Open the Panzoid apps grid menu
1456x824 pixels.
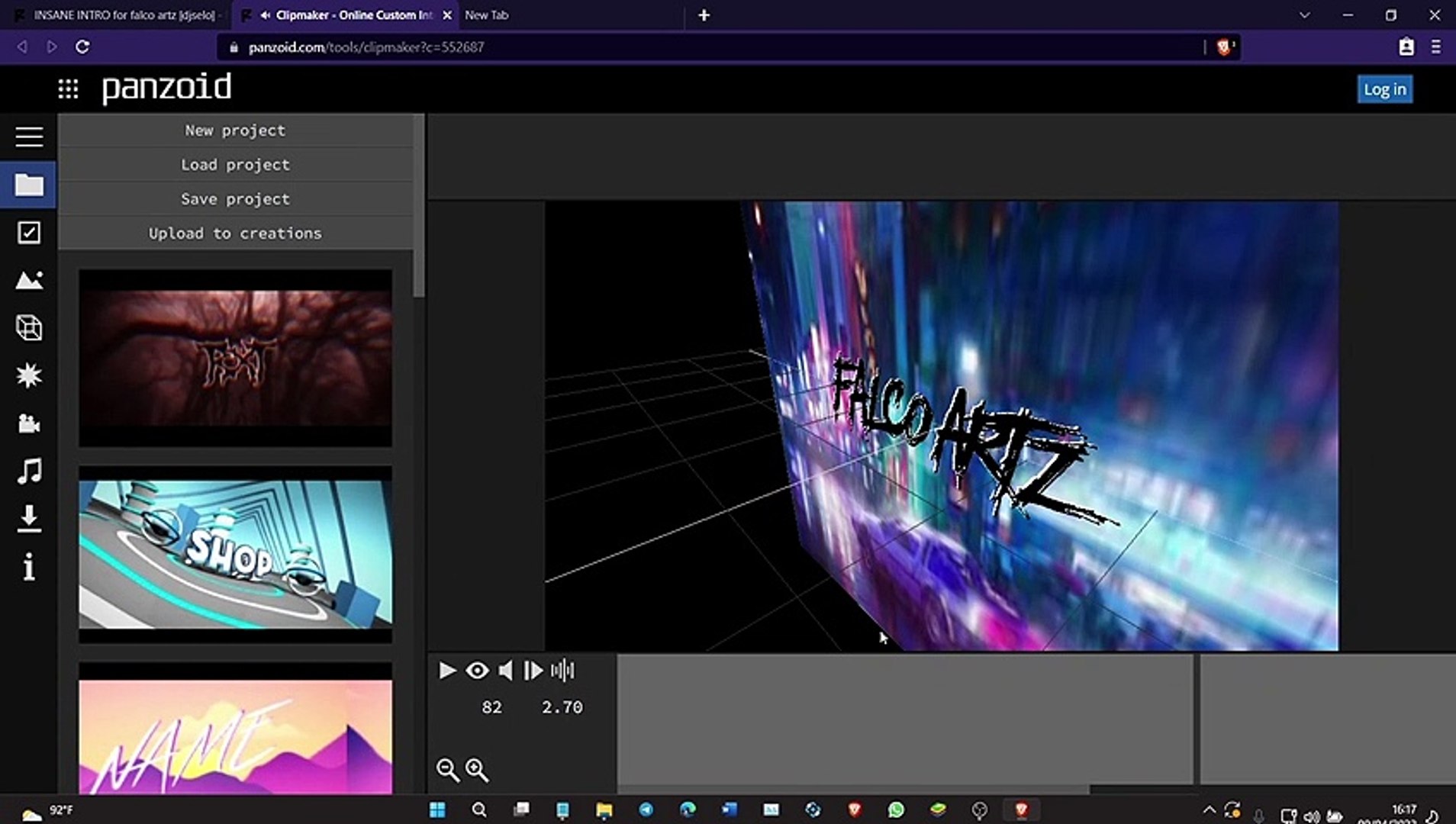pyautogui.click(x=68, y=89)
